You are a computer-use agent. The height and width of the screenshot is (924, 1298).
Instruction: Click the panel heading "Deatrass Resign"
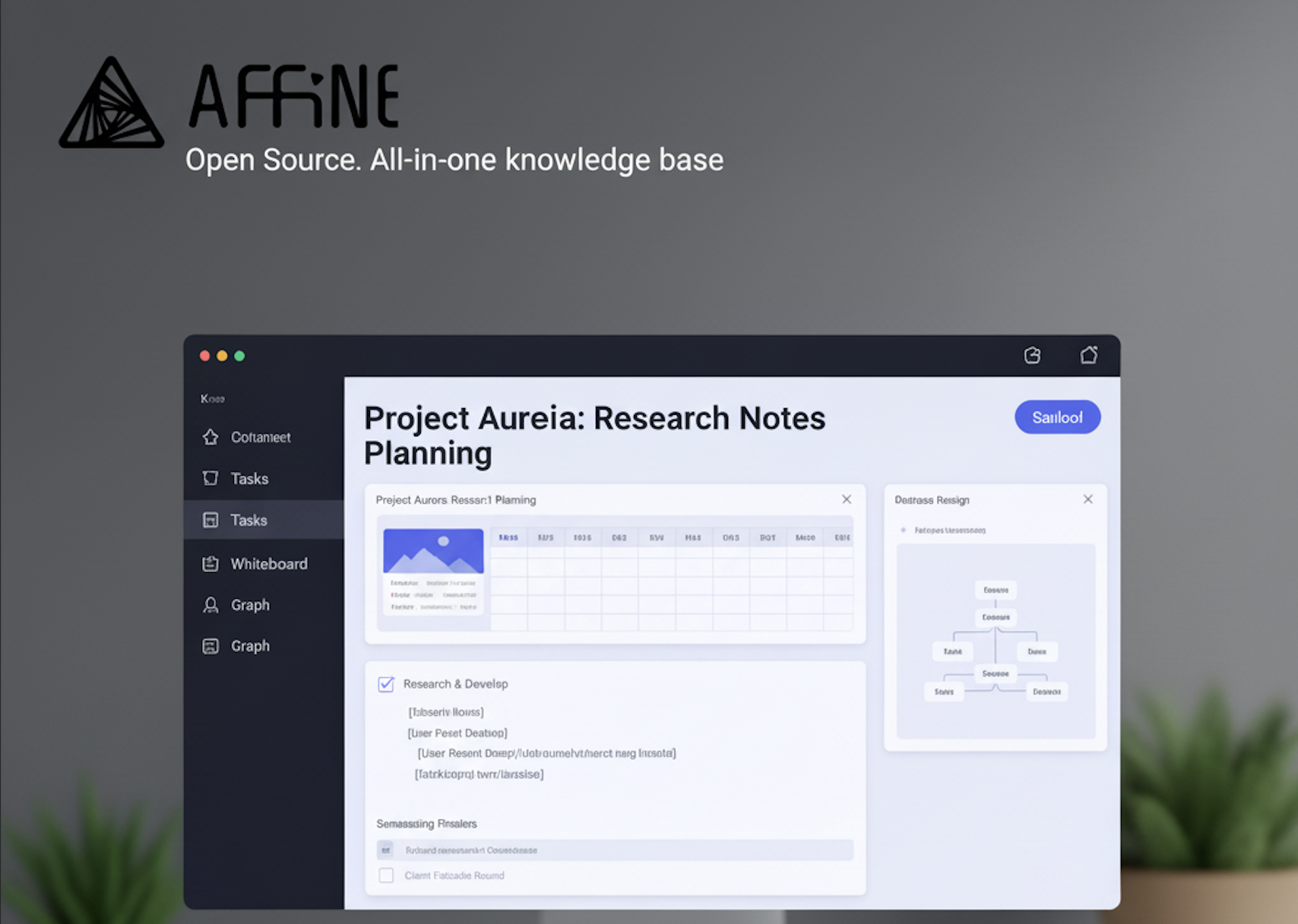(932, 500)
